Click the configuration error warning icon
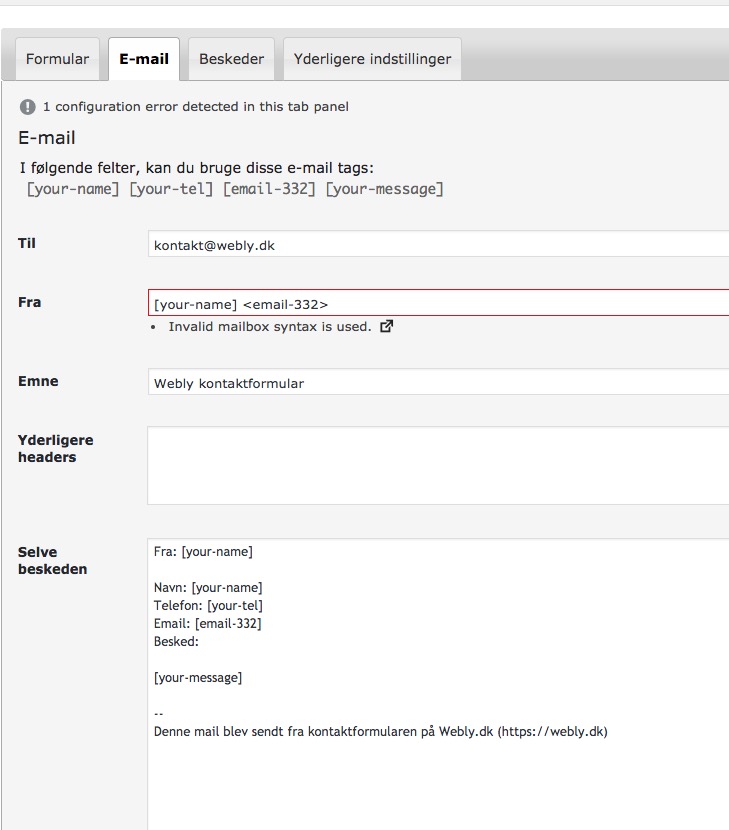Image resolution: width=729 pixels, height=830 pixels. pos(28,107)
